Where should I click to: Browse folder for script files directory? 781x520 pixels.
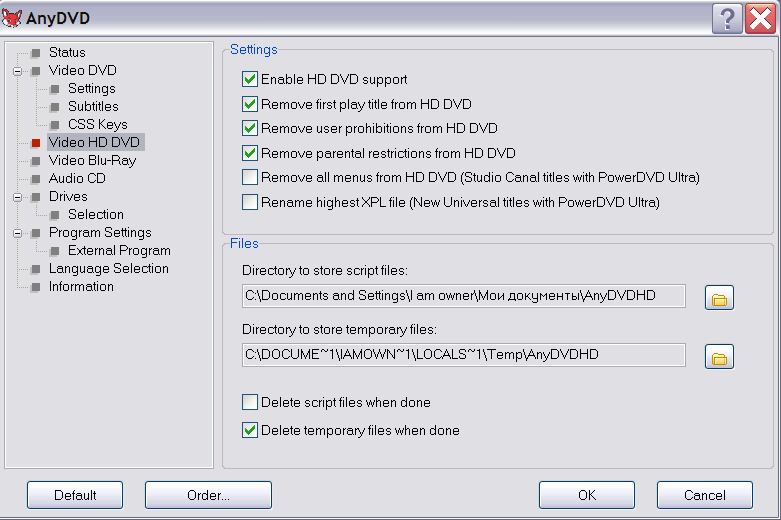tap(719, 297)
